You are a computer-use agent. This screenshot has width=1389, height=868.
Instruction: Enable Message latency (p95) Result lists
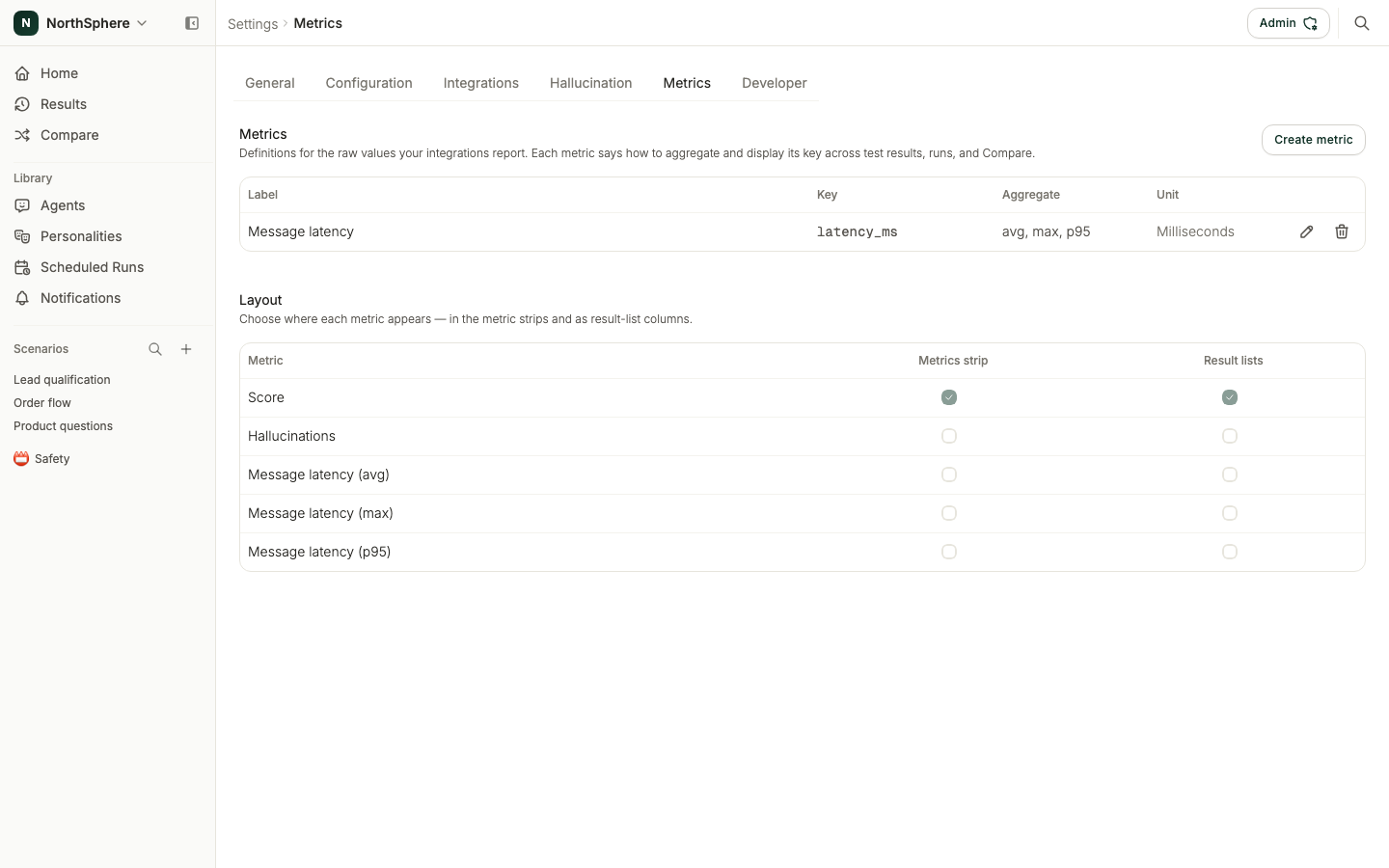point(1230,552)
